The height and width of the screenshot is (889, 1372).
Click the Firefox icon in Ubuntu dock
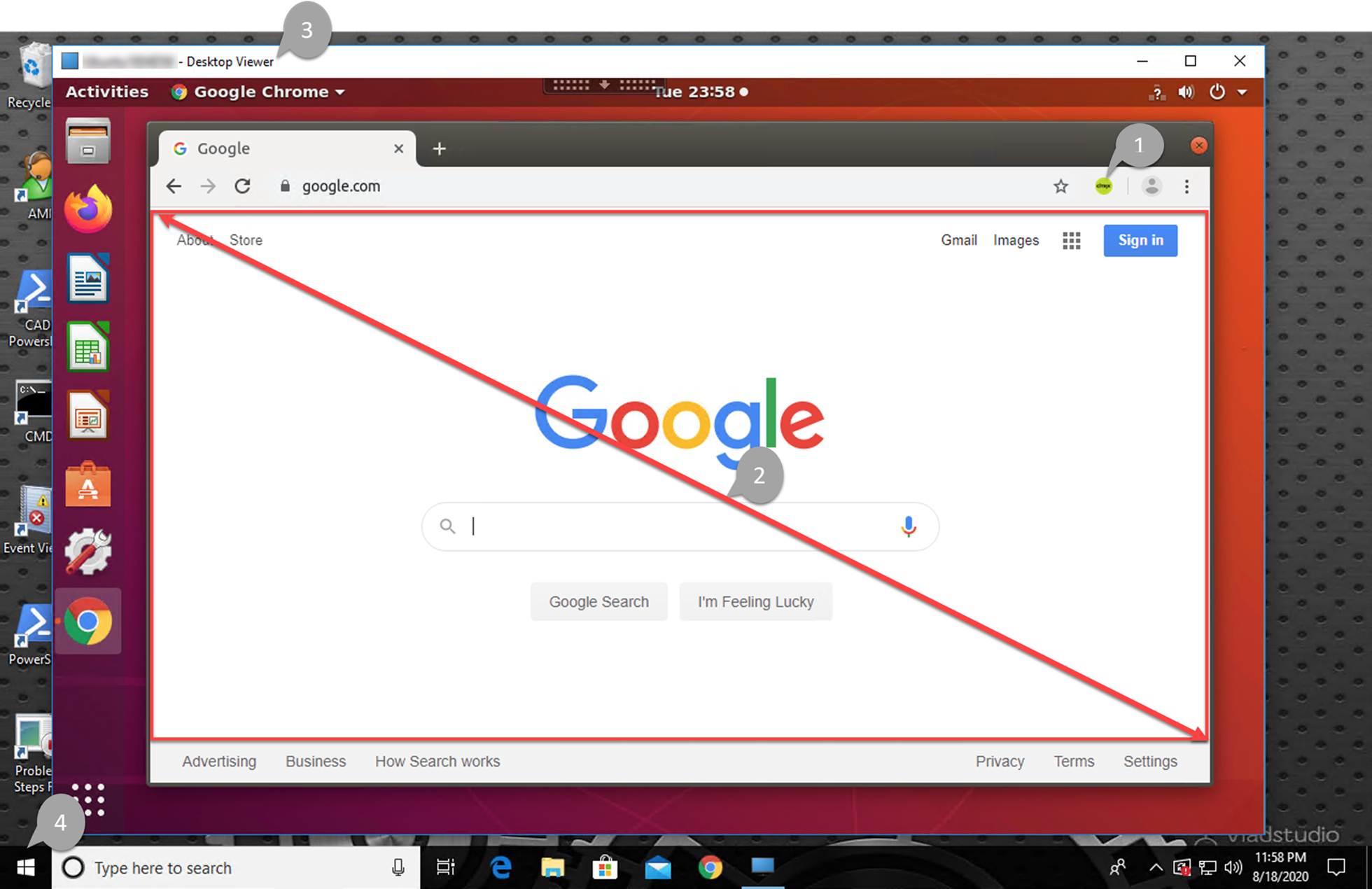tap(88, 211)
